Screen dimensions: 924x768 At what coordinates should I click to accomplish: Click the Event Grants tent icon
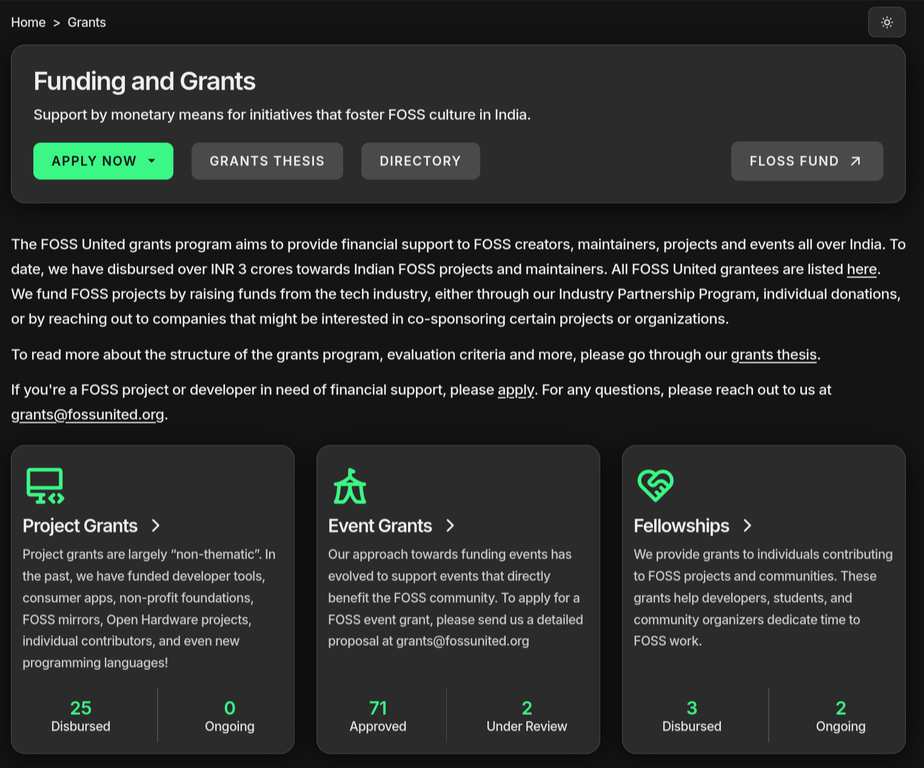point(348,486)
